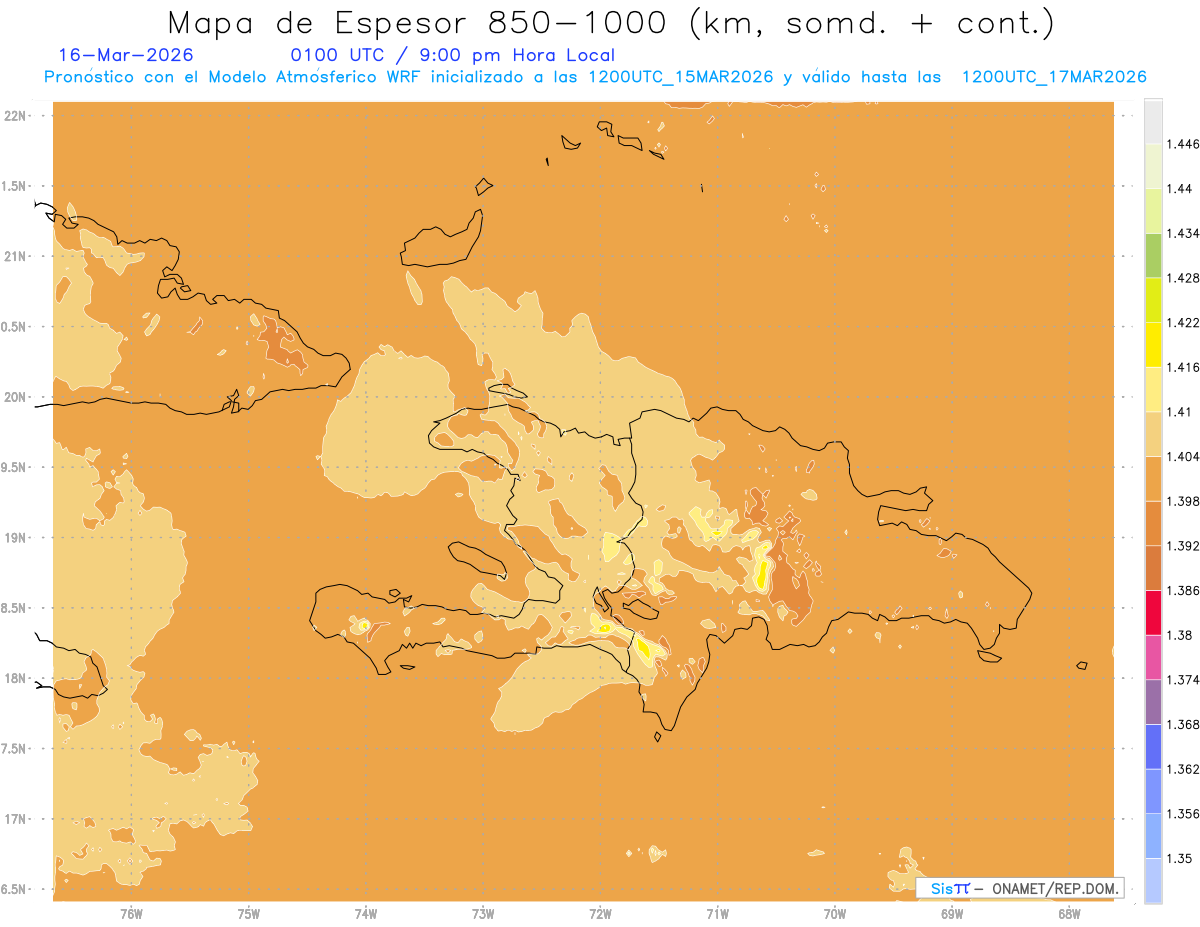Image resolution: width=1200 pixels, height=927 pixels.
Task: Click the '74W' longitude axis label
Action: (366, 914)
